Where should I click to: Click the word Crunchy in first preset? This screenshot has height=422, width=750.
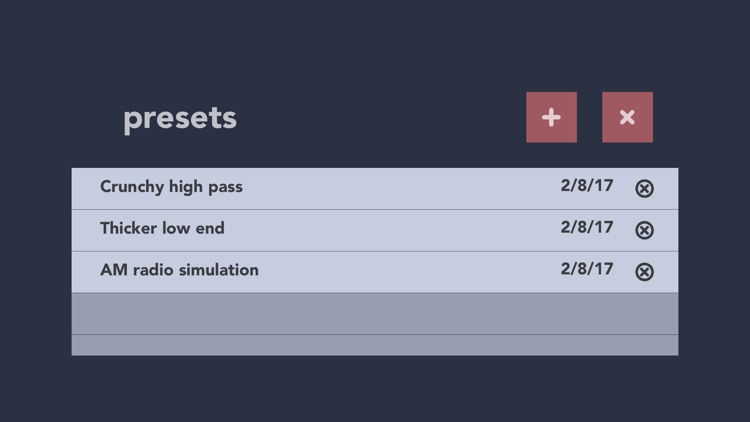click(132, 187)
